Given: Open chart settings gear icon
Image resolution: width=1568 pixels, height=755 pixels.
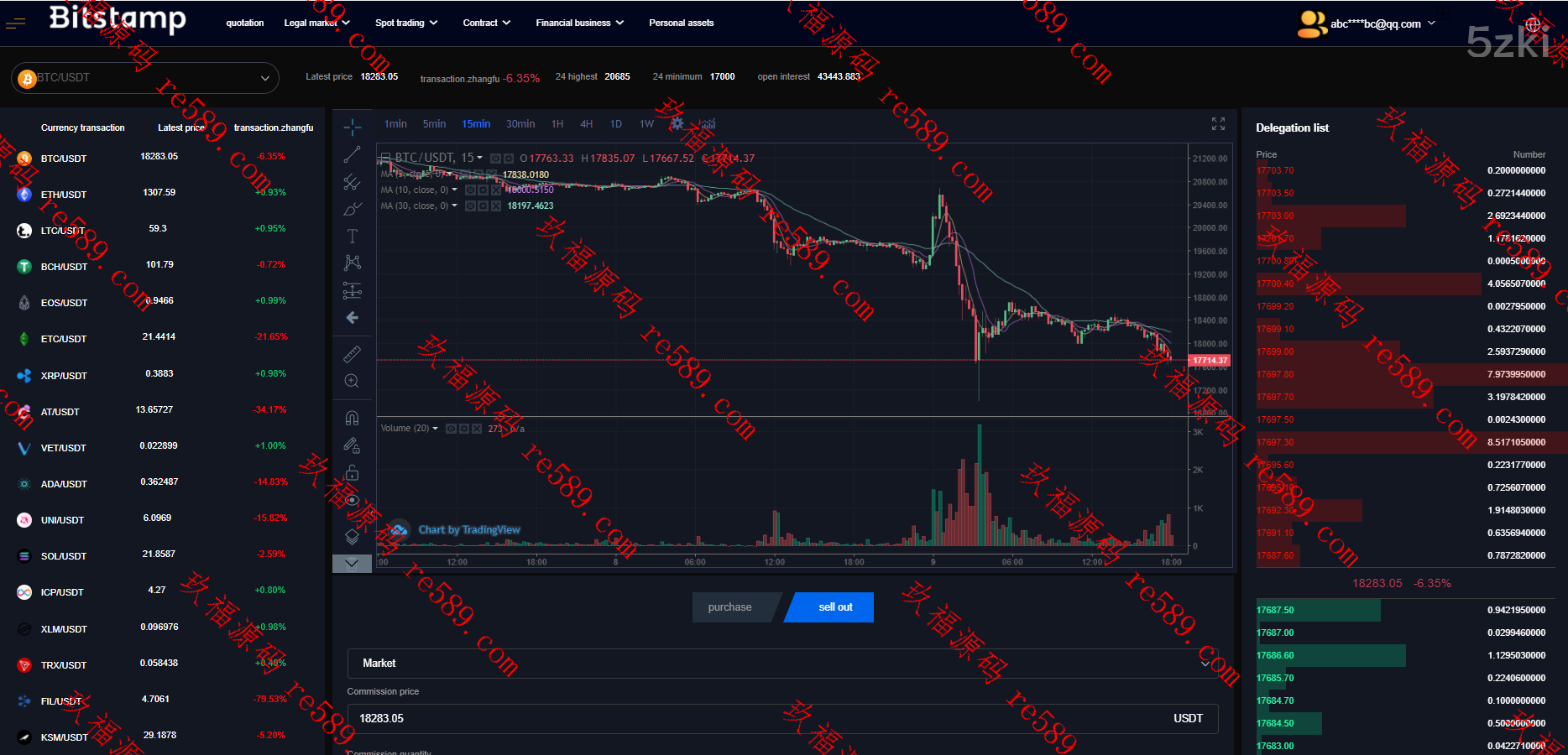Looking at the screenshot, I should [677, 124].
